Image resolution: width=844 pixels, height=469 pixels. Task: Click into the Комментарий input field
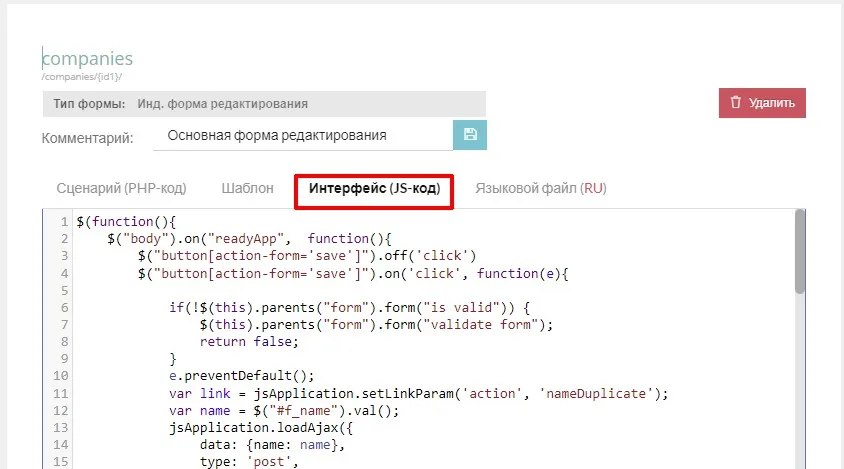point(300,136)
